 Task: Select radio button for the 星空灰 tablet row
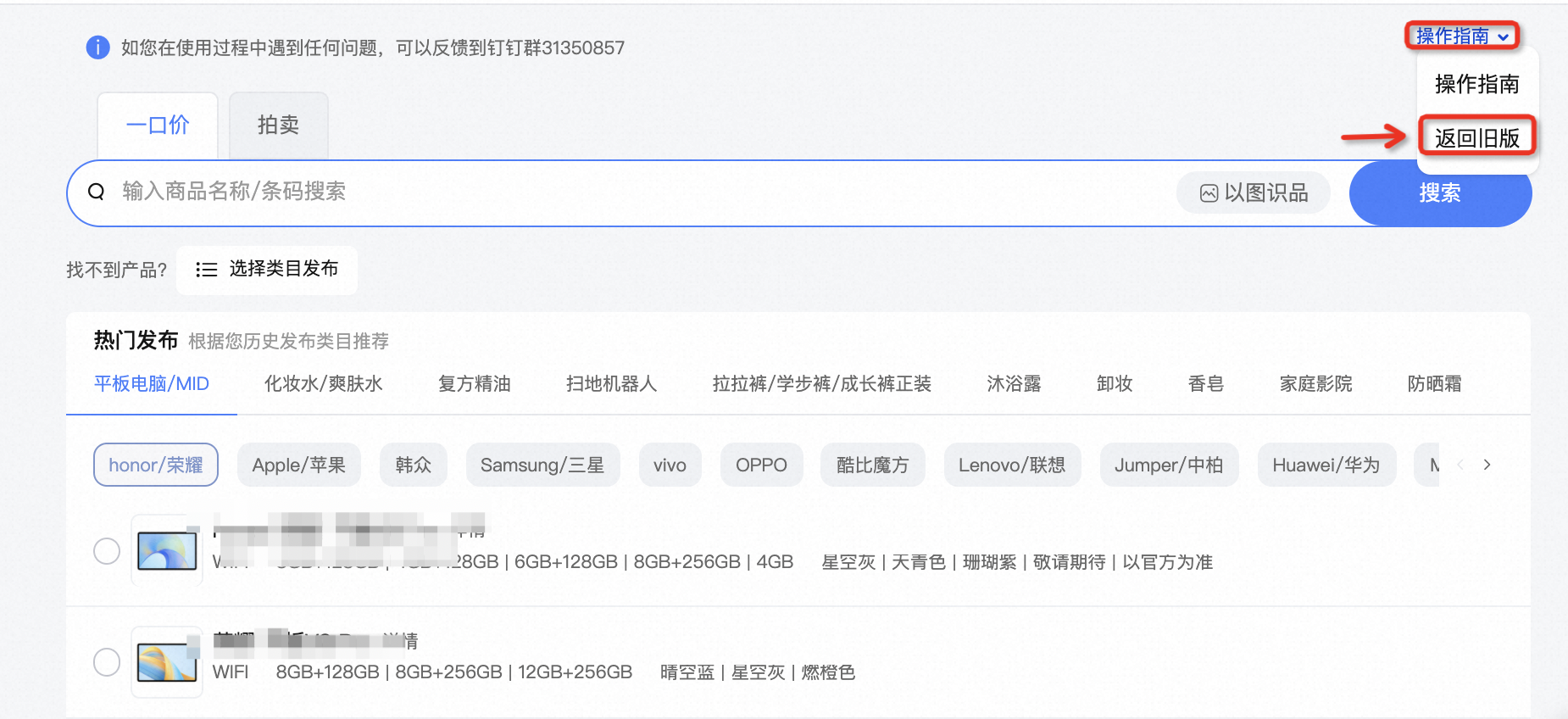(107, 551)
